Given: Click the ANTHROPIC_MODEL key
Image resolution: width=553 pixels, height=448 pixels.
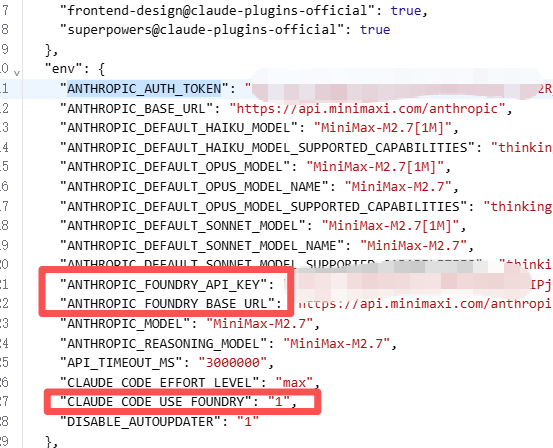Looking at the screenshot, I should 125,323.
